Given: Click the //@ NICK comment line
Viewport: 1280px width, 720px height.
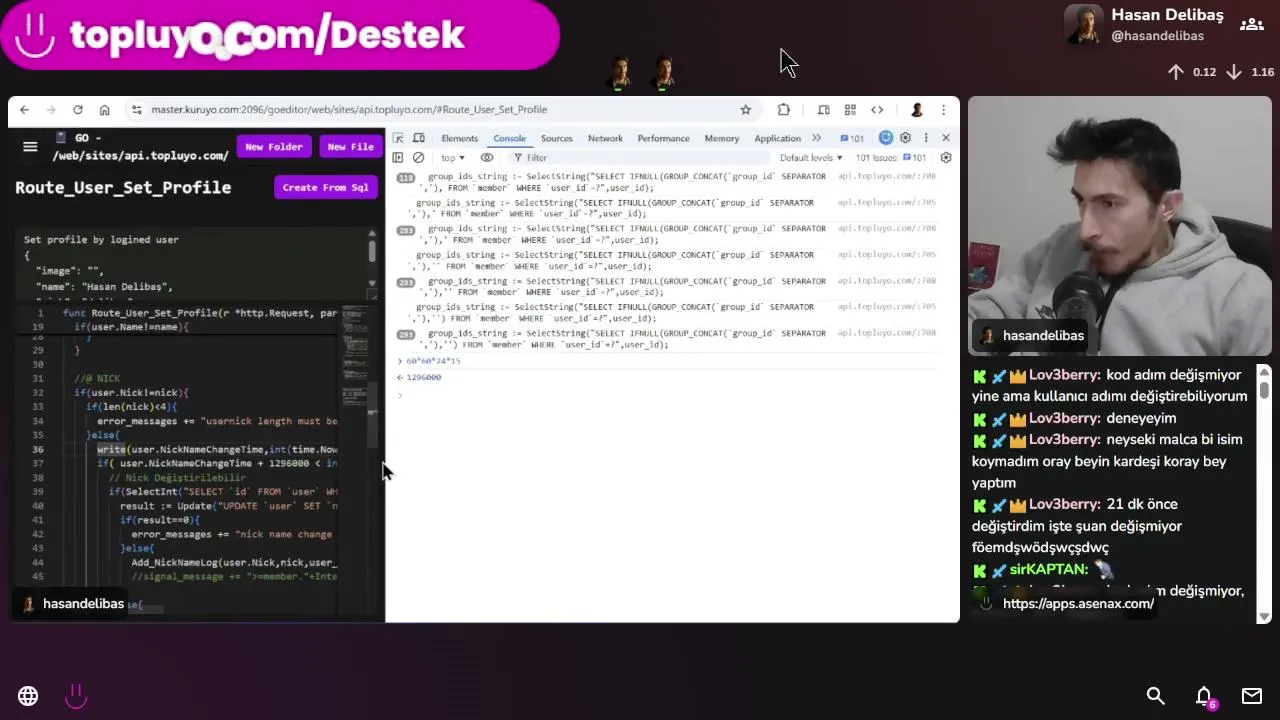Looking at the screenshot, I should click(97, 379).
